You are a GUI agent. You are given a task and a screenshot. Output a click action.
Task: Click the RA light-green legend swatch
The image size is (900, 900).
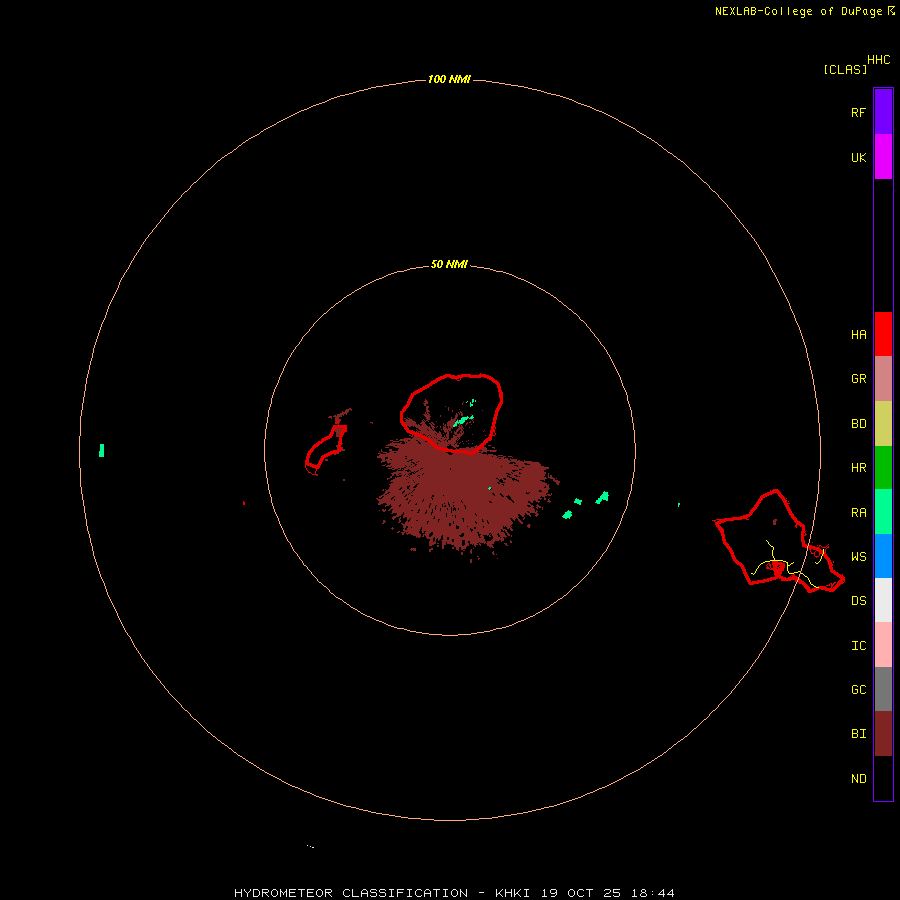pos(883,512)
